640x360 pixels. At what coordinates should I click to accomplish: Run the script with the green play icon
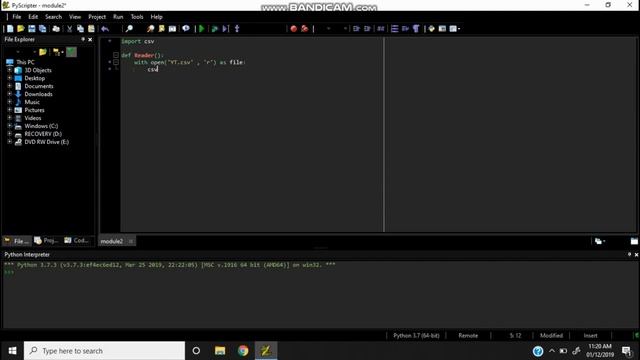pos(202,29)
